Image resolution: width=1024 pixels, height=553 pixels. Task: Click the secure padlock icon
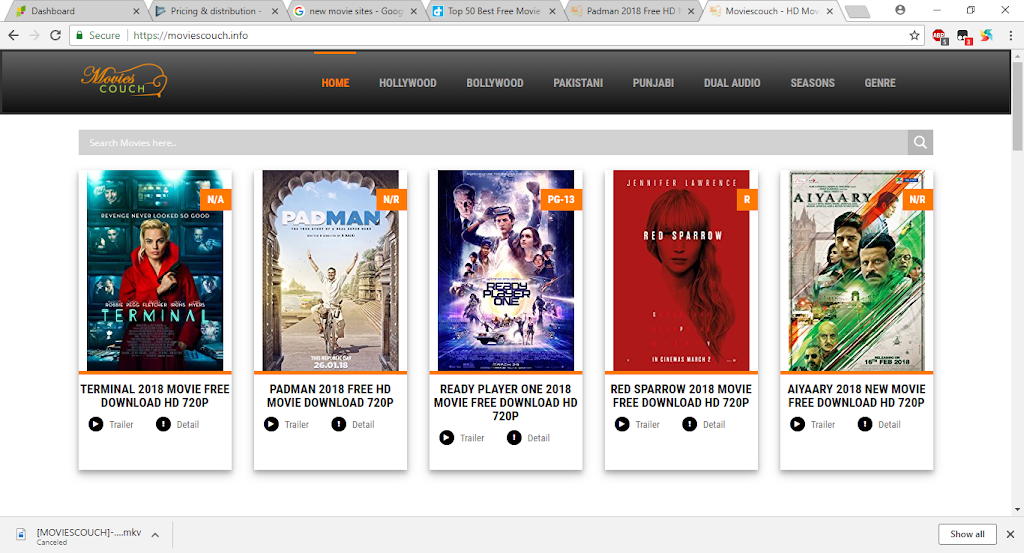point(79,35)
